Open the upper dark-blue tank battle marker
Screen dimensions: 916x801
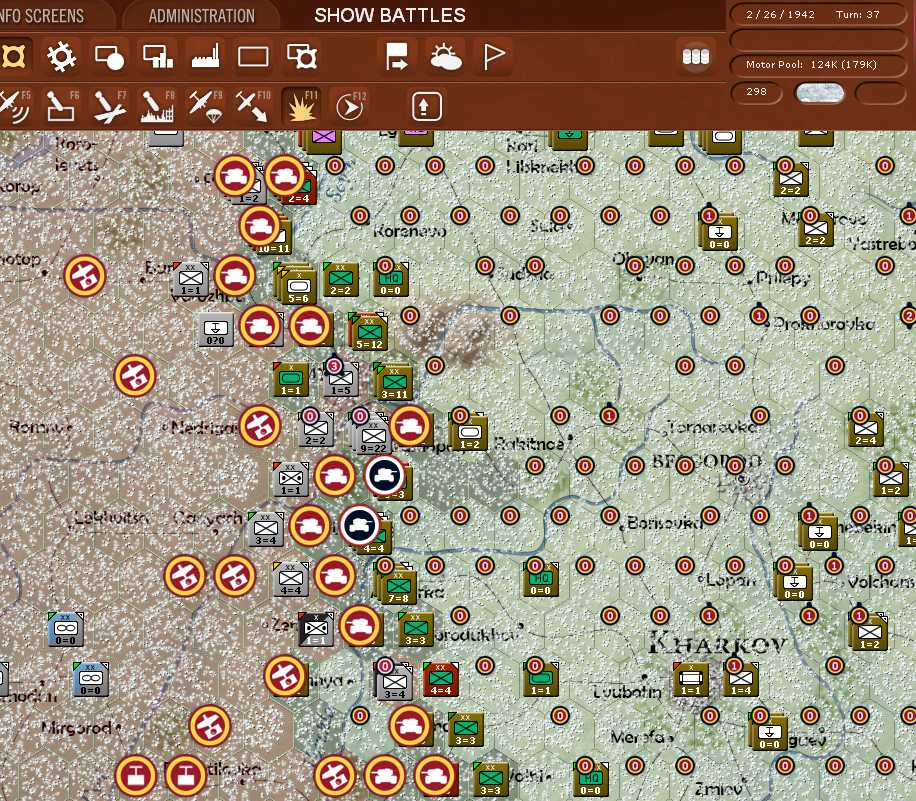(x=384, y=476)
